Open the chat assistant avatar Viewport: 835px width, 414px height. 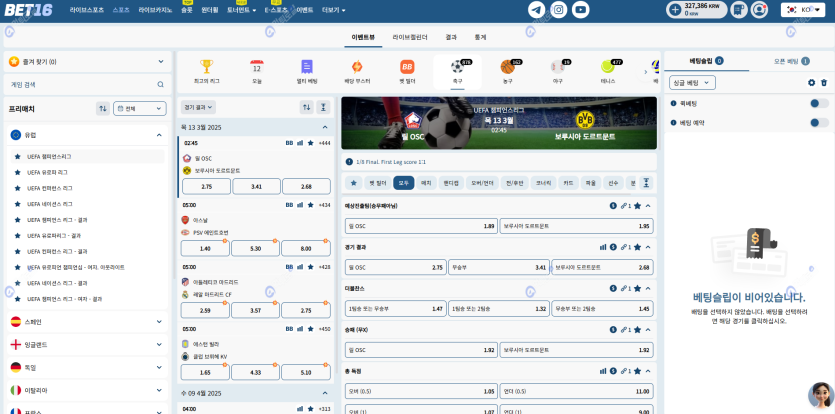821,395
